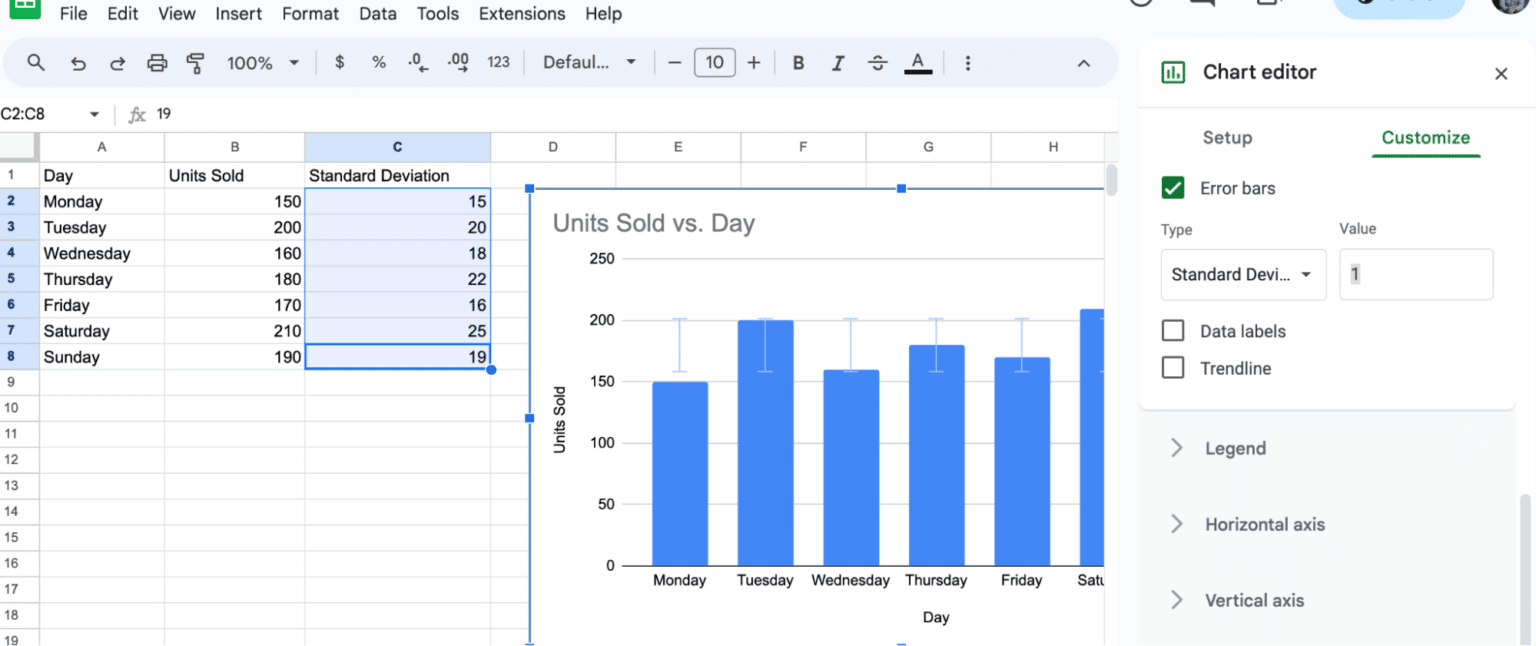
Task: Open the Format menu
Action: point(310,14)
